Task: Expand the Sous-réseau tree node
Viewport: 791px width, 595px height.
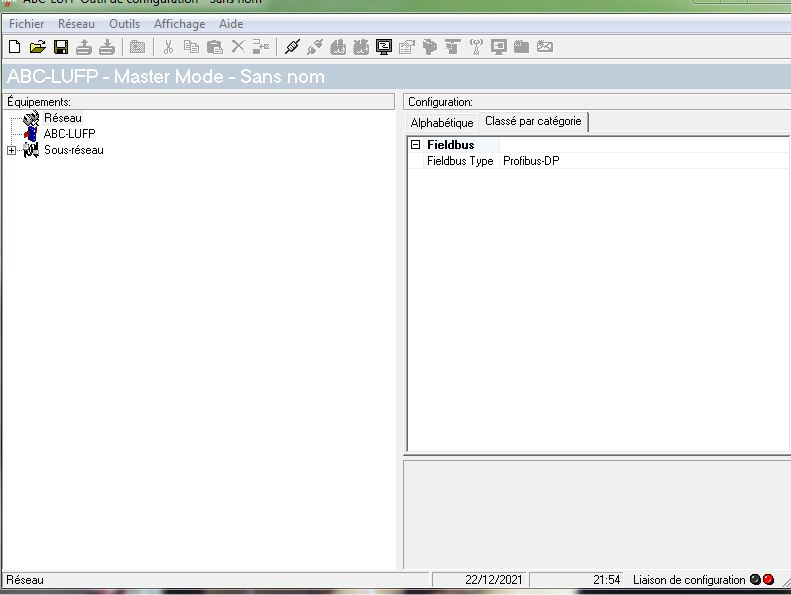Action: click(11, 151)
